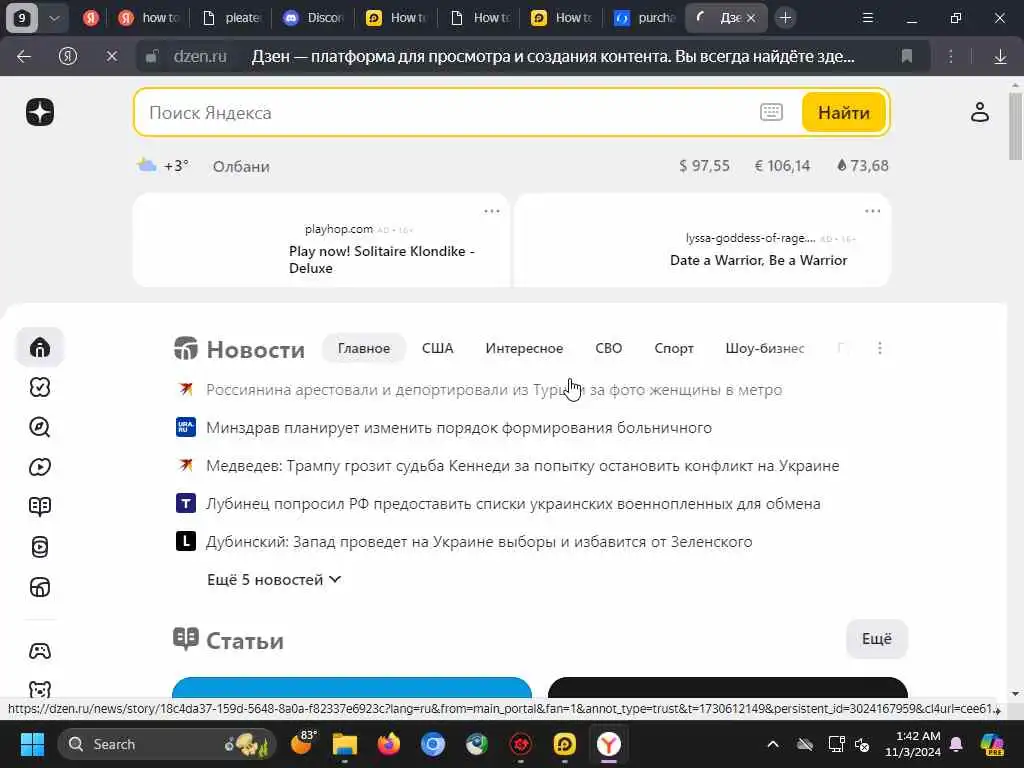
Task: Open a new browser tab
Action: tap(786, 18)
